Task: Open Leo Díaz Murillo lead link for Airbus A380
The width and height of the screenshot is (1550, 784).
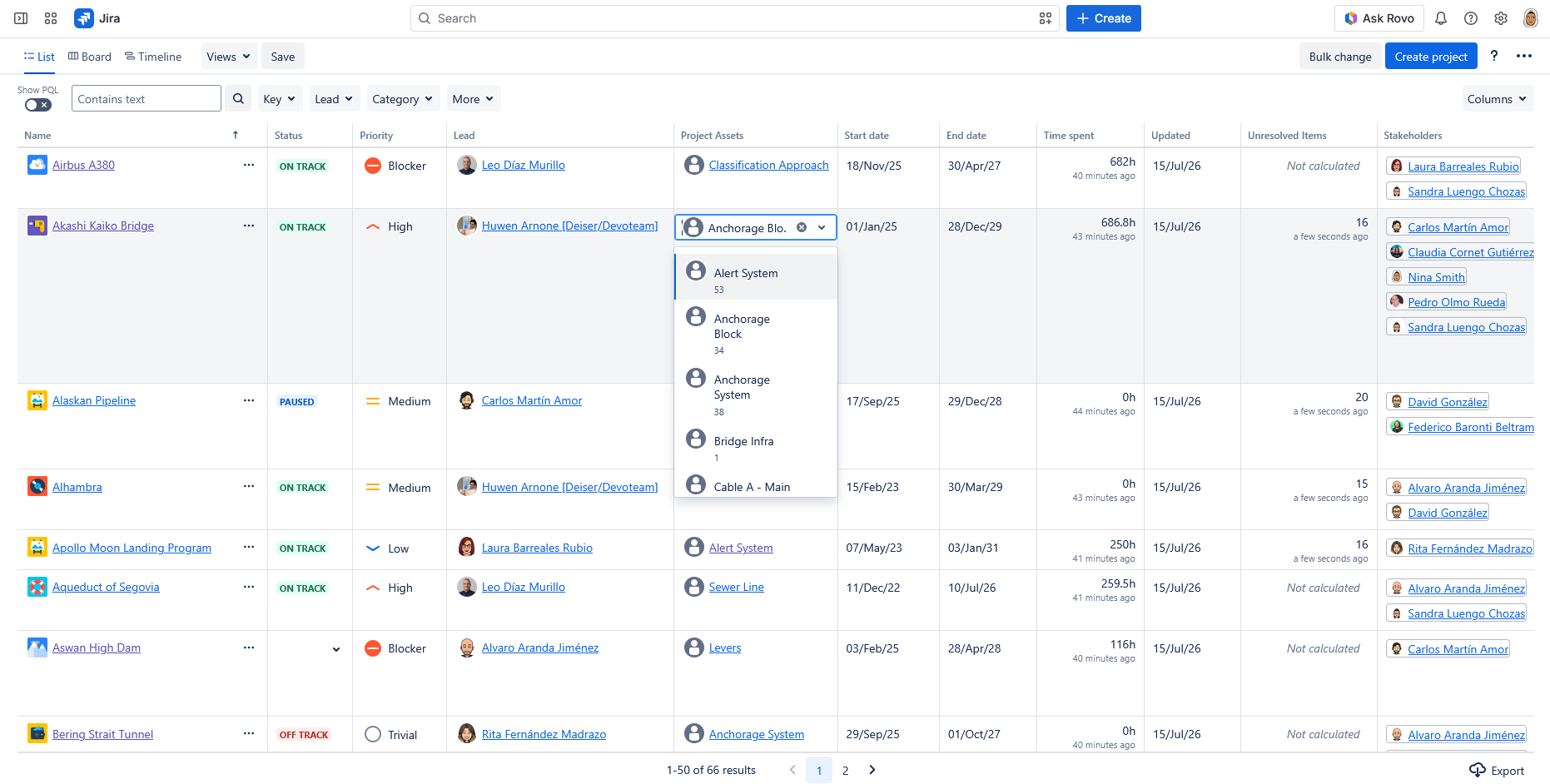Action: click(524, 165)
